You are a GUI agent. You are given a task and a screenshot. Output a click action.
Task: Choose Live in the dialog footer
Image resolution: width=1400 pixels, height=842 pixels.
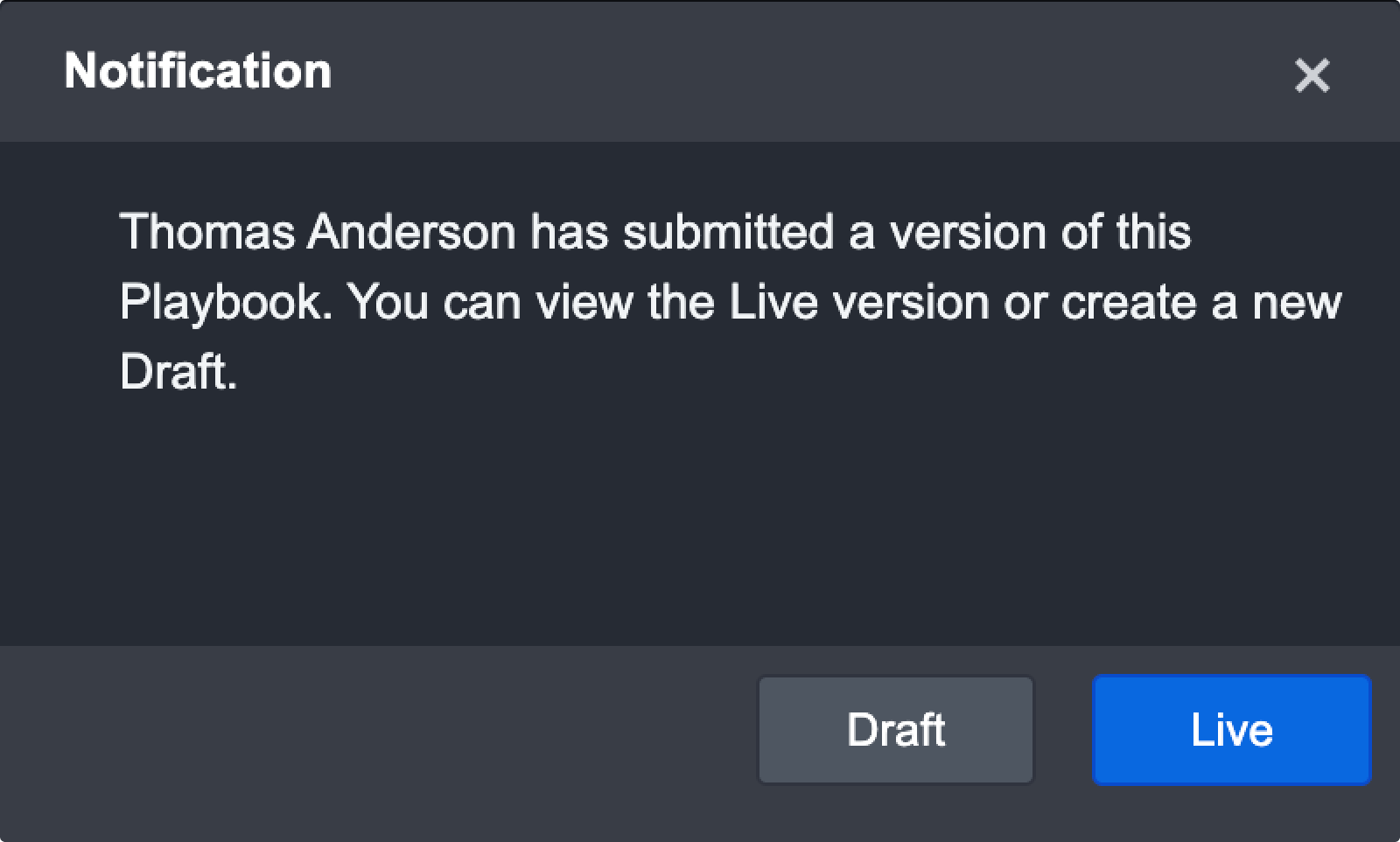click(x=1231, y=730)
